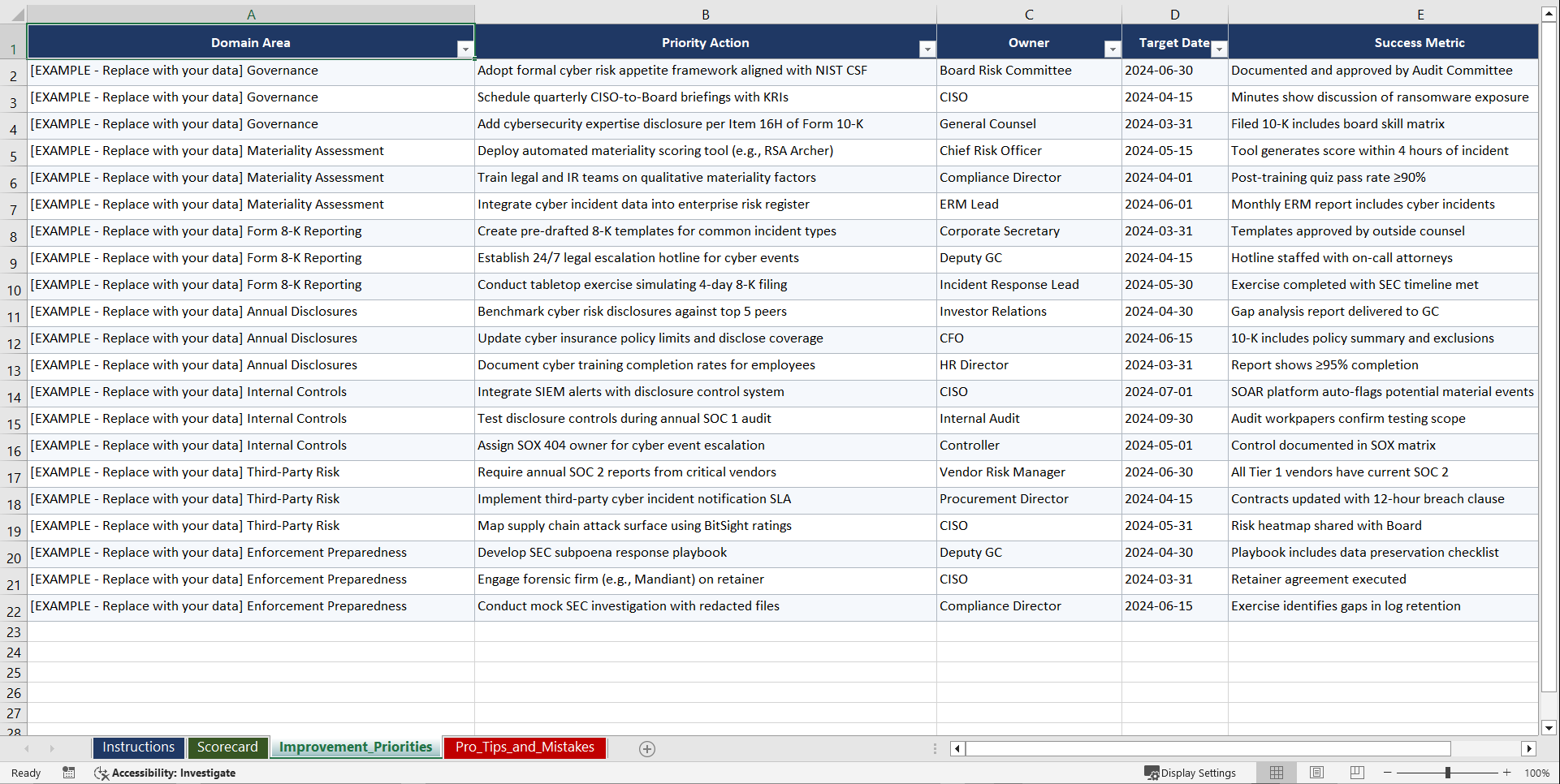Screen dimensions: 1560x784
Task: Click the Instructions sheet tab label
Action: (x=138, y=747)
